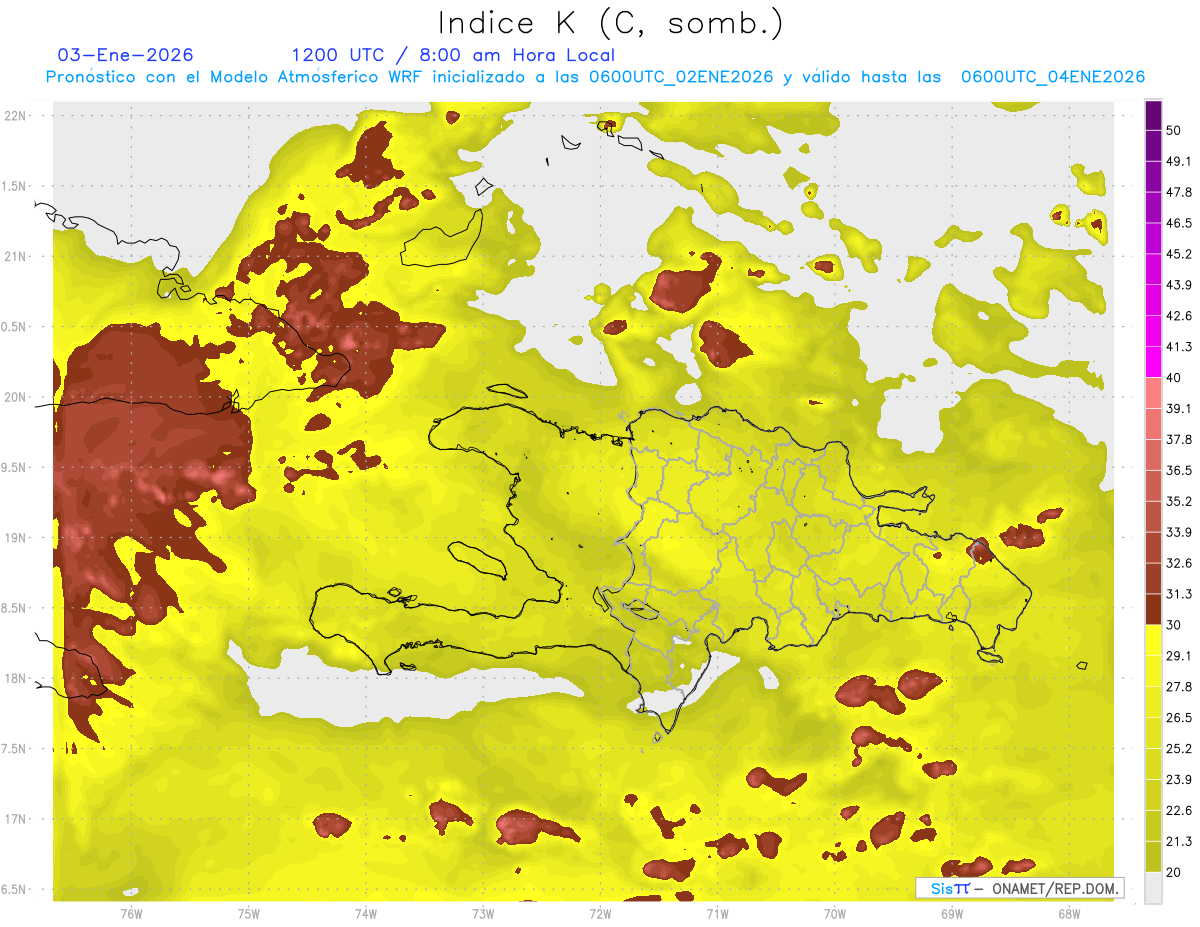Click the legend value "49.1"

(x=1180, y=162)
